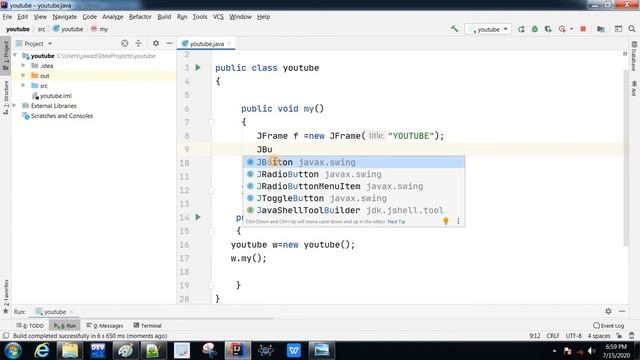Click the Profiler run icon
This screenshot has height=360, width=640.
[562, 29]
